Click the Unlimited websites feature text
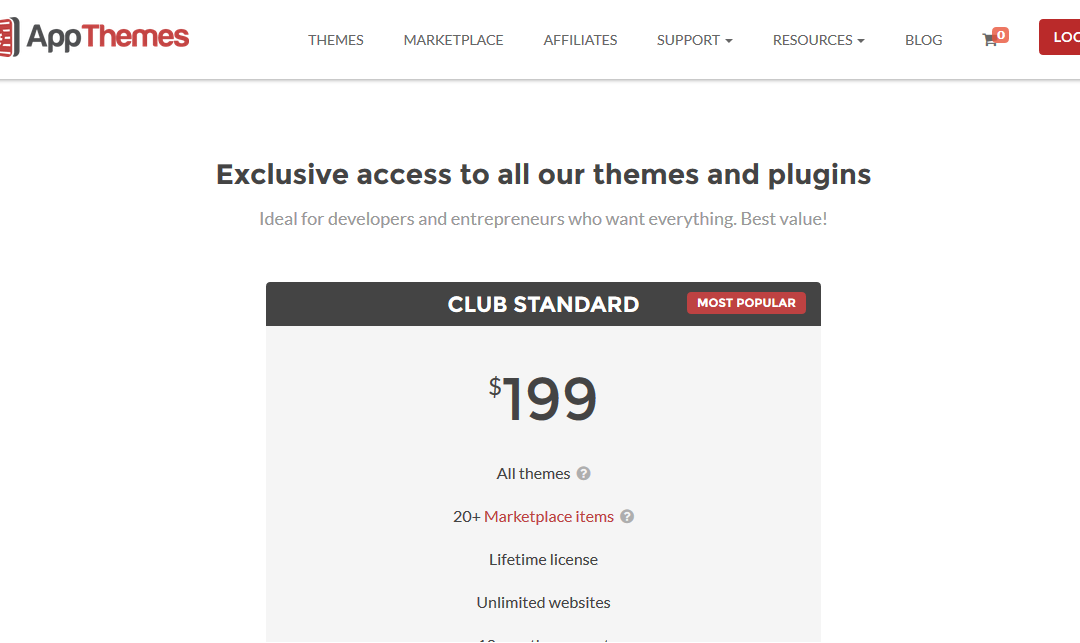1080x643 pixels. click(x=543, y=602)
